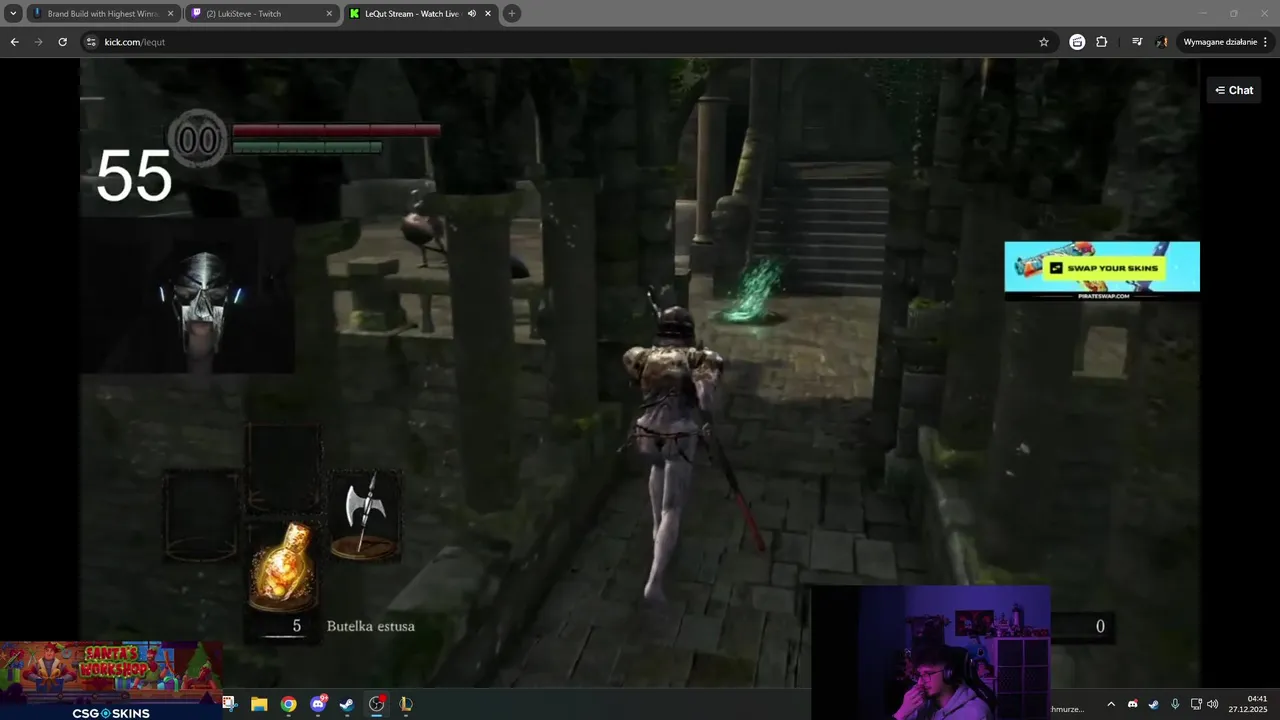Switch to the Brand Build with Highest Winrate tab

tap(103, 14)
